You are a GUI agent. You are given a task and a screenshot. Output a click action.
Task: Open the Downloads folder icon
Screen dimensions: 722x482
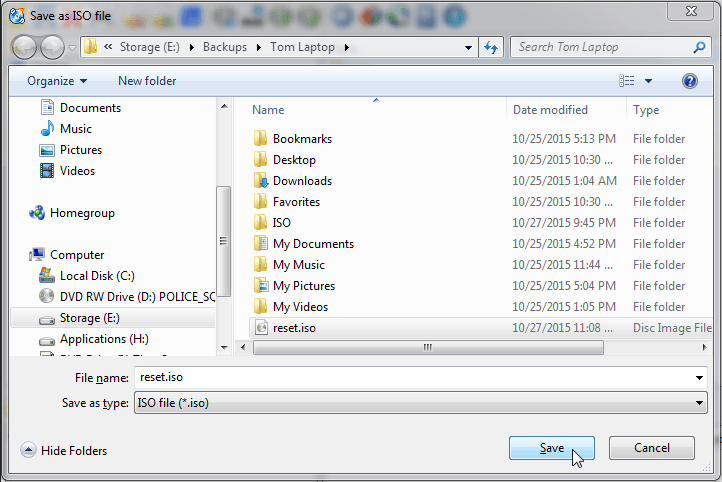click(260, 181)
